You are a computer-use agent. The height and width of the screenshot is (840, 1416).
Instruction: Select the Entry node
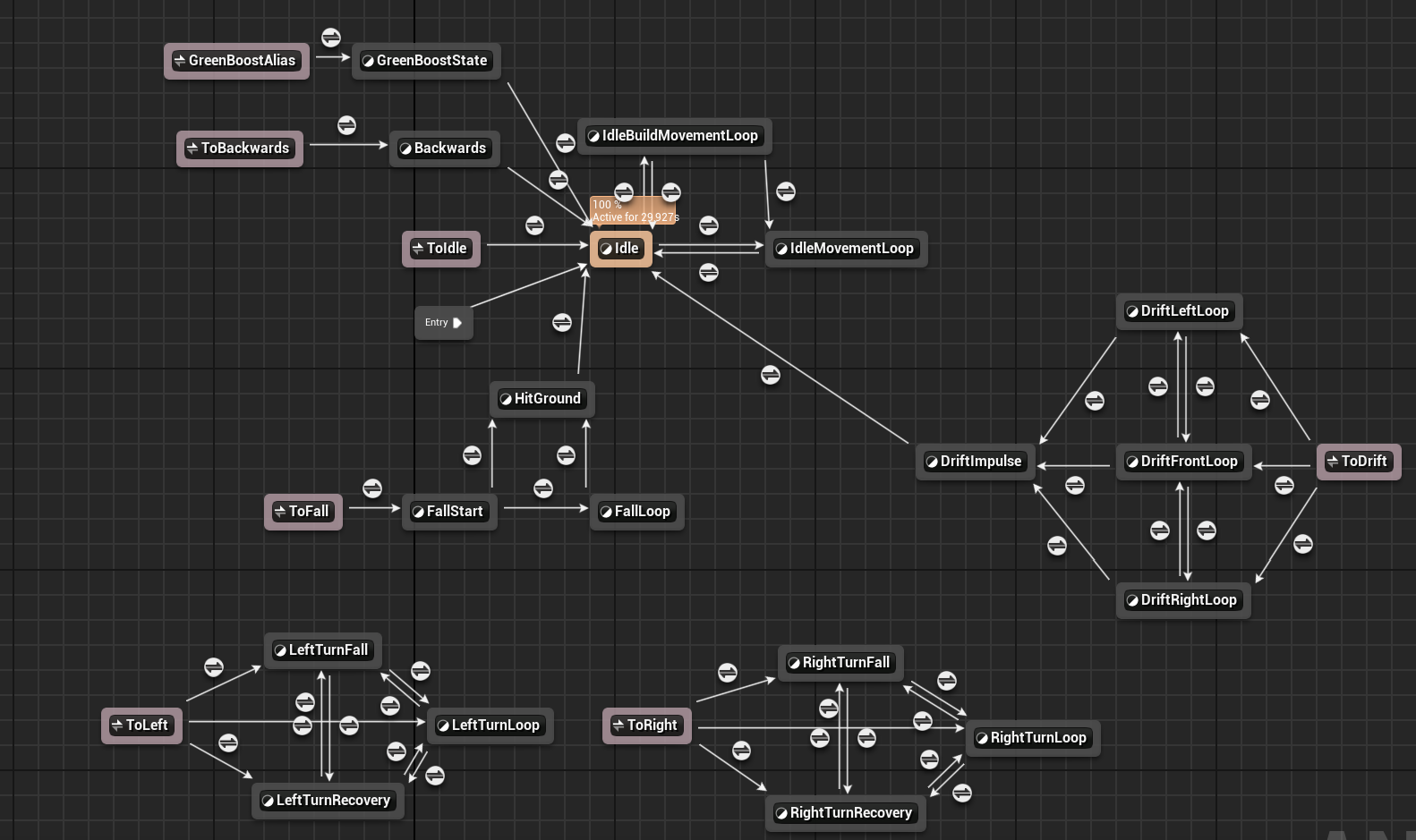(443, 323)
